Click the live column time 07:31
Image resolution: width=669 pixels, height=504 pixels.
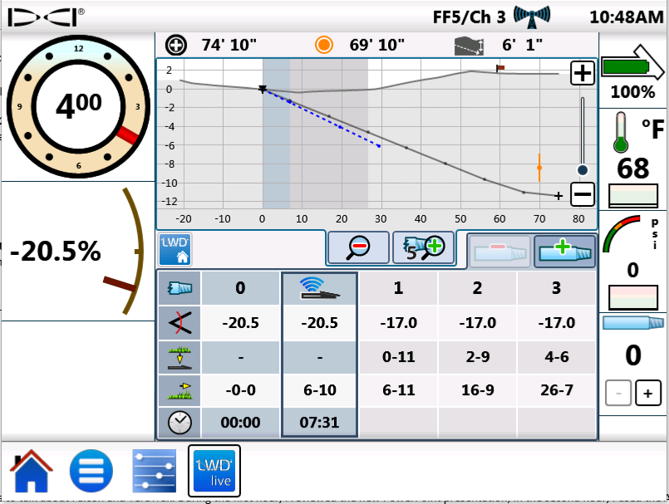click(x=320, y=422)
